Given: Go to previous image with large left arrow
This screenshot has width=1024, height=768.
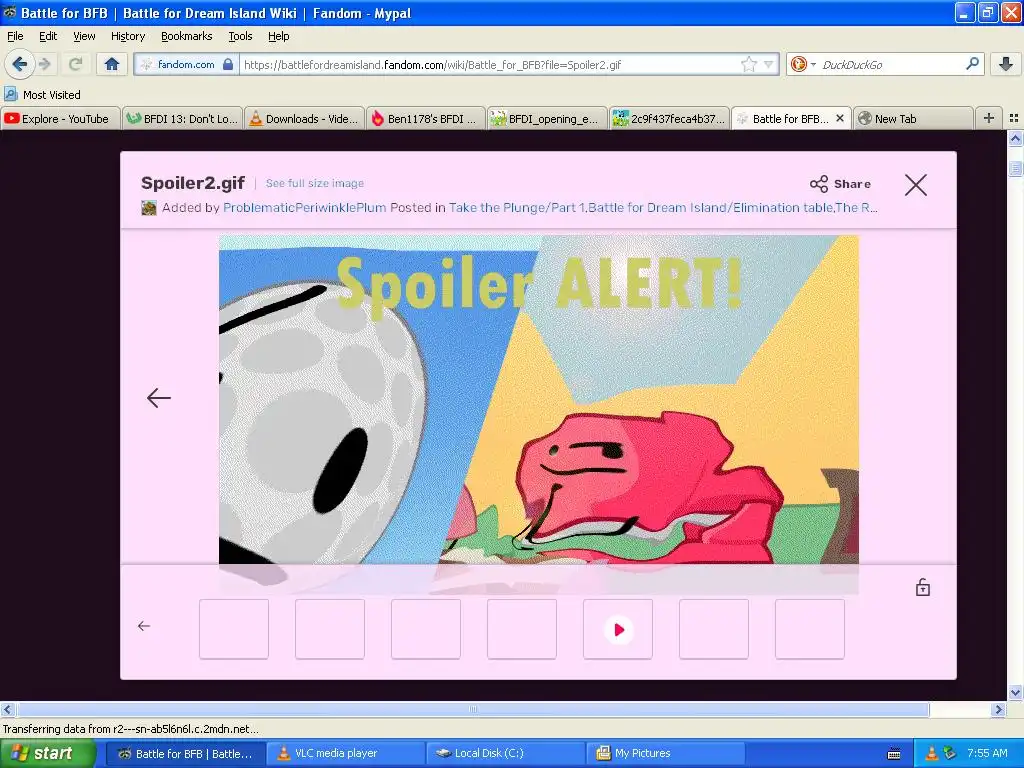Looking at the screenshot, I should click(x=159, y=398).
